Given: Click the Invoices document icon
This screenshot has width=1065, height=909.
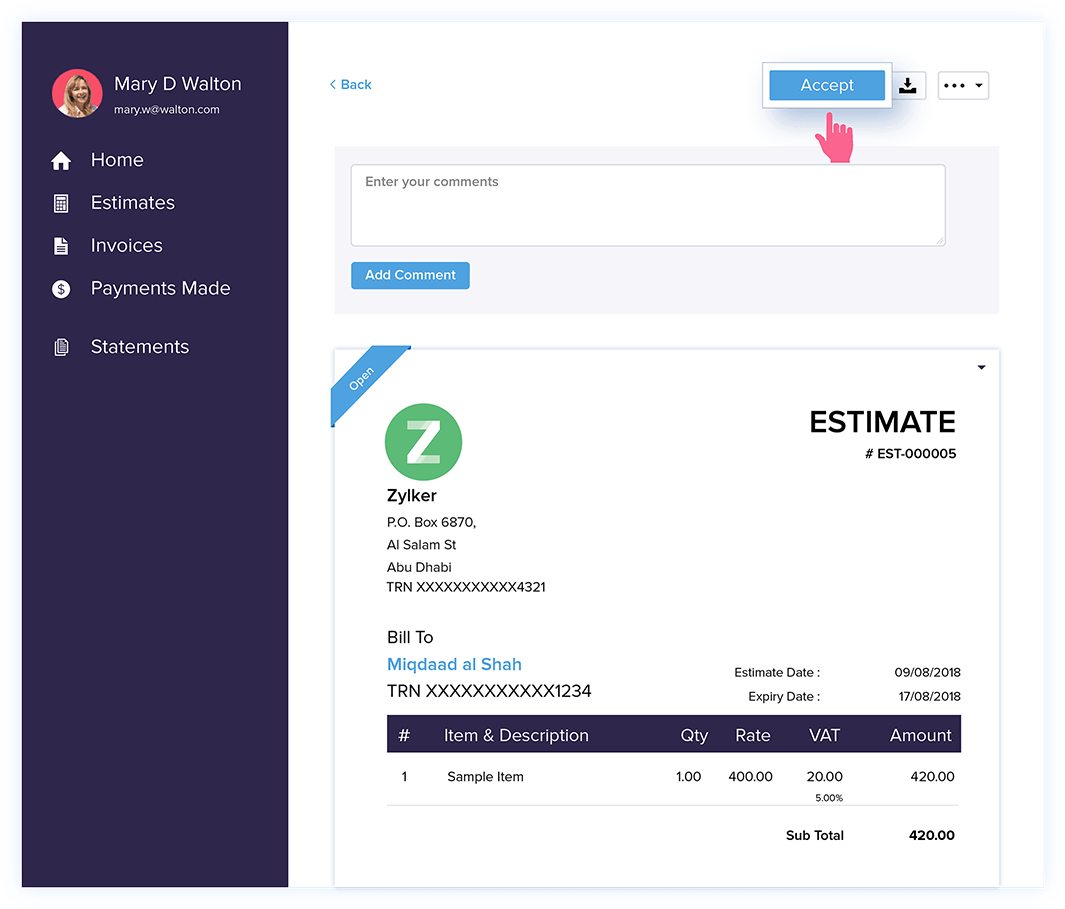Looking at the screenshot, I should click(61, 246).
